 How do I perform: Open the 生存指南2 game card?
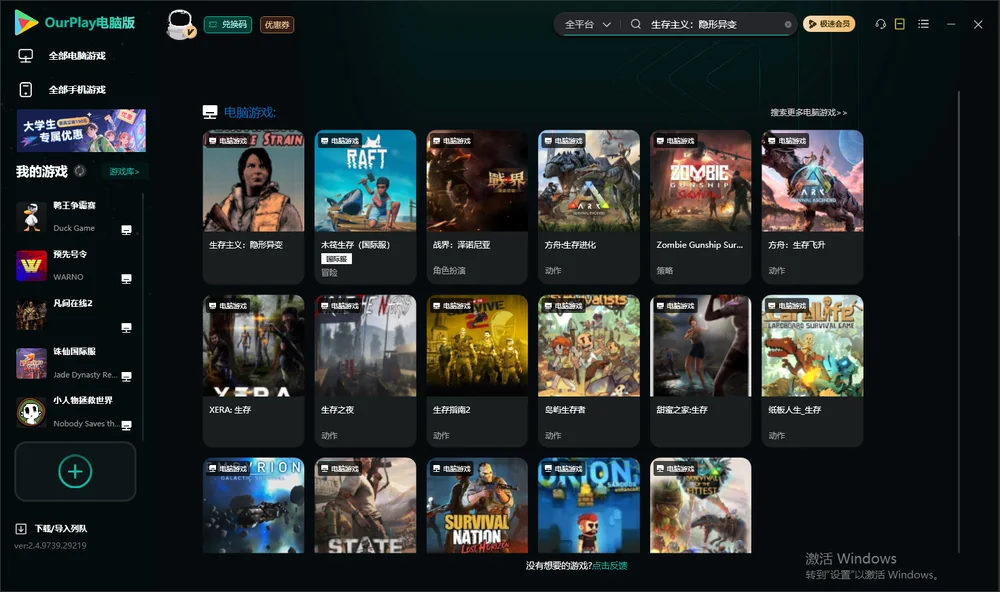(x=477, y=371)
